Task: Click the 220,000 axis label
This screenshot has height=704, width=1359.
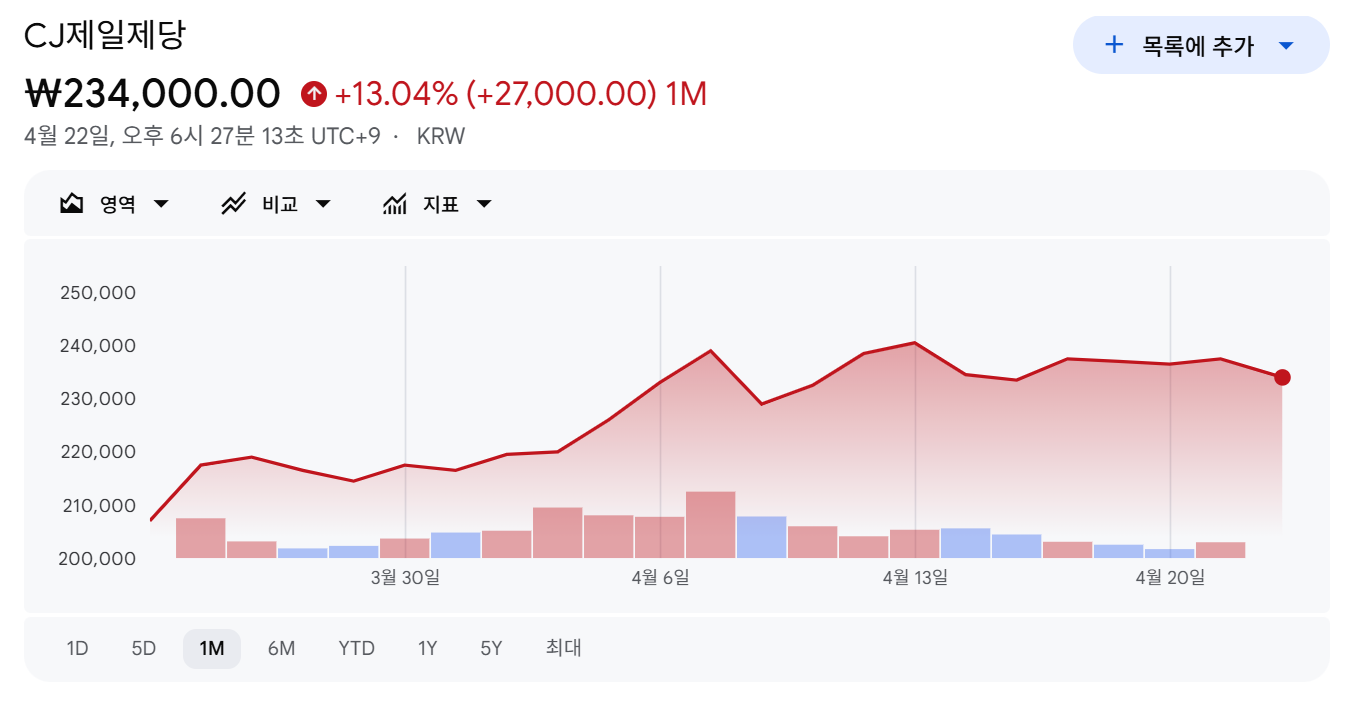Action: pos(99,452)
